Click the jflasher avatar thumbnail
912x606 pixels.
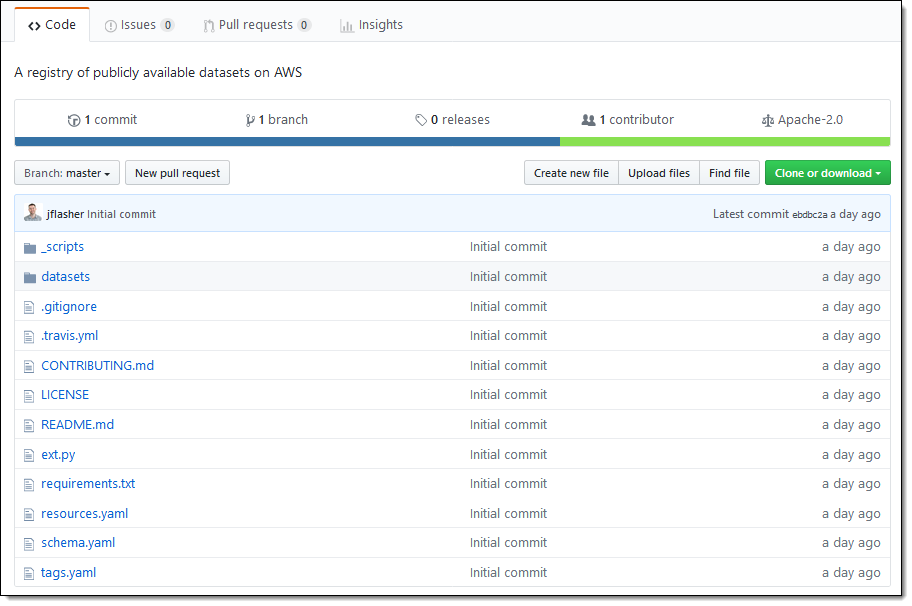coord(33,213)
